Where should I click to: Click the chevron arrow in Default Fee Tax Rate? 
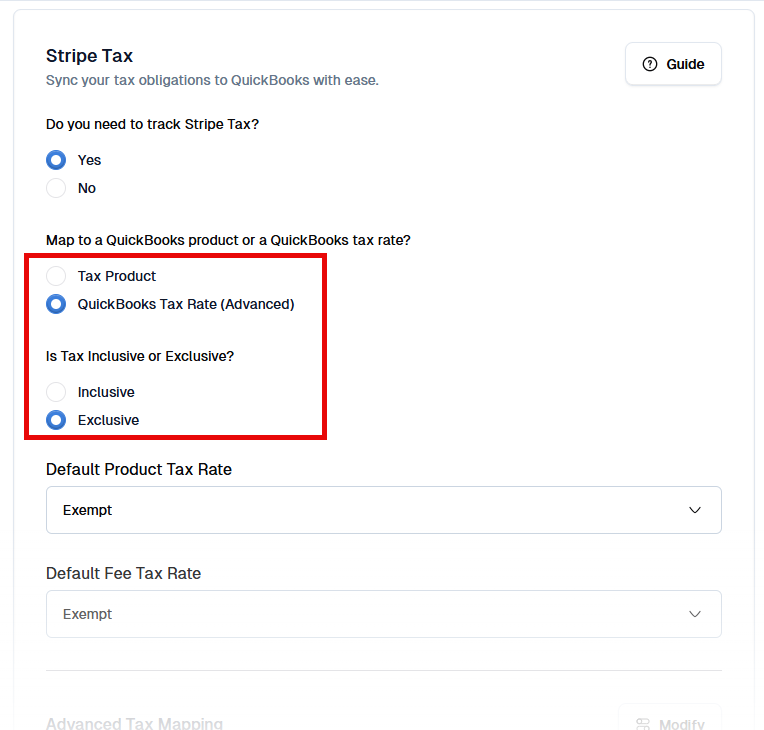click(x=695, y=614)
